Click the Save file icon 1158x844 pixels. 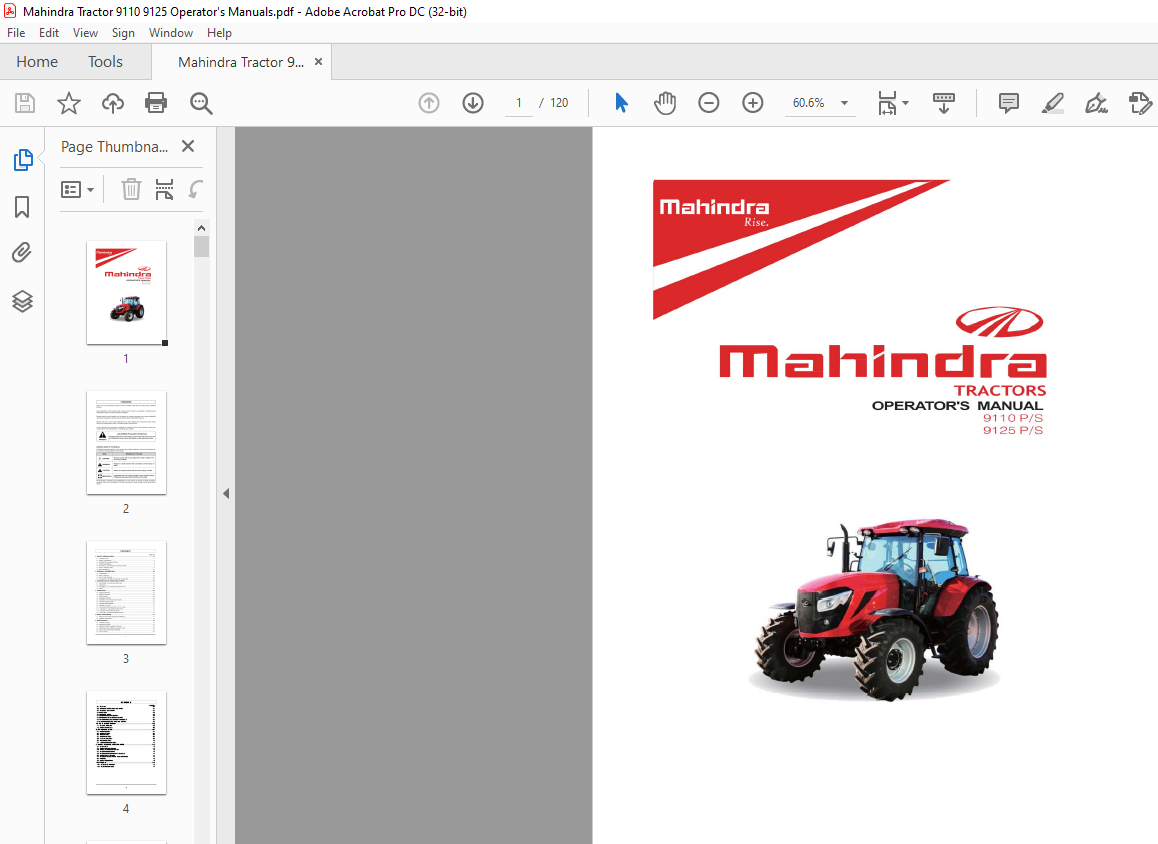tap(25, 103)
